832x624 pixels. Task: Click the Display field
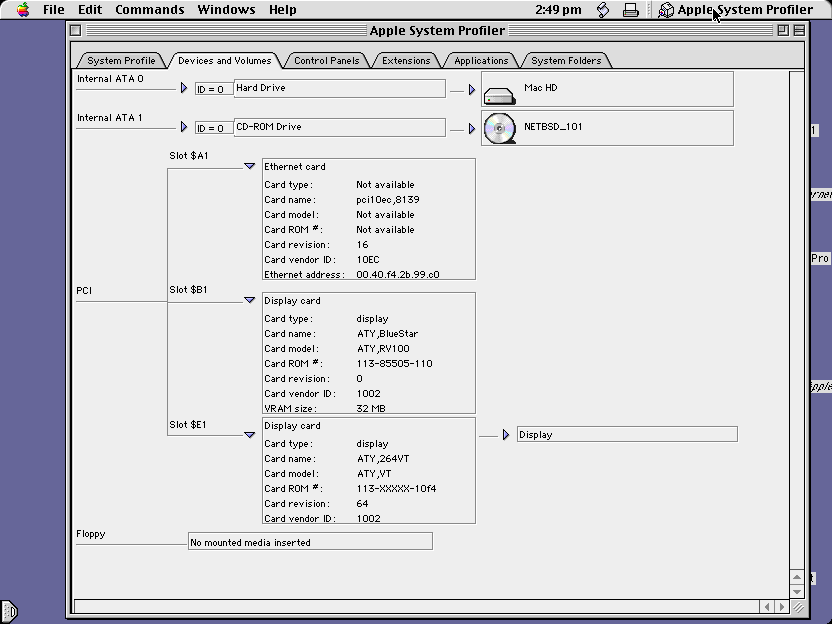click(627, 434)
